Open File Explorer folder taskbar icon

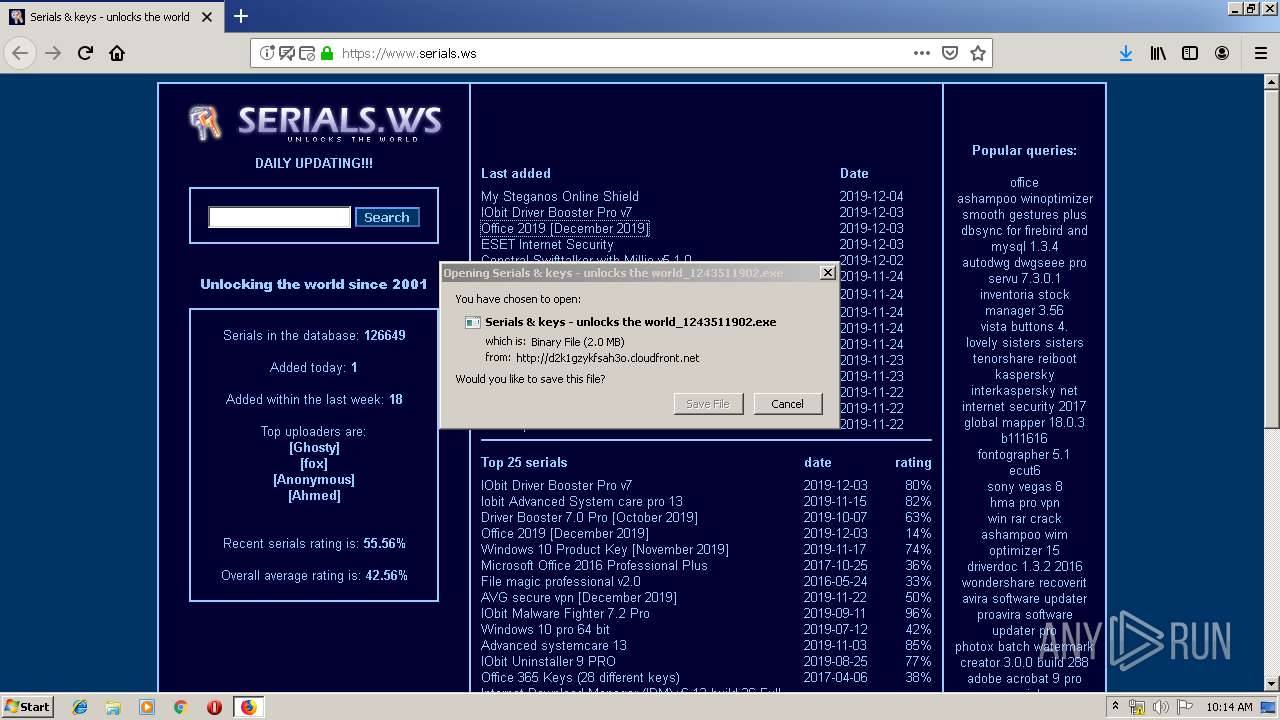113,706
